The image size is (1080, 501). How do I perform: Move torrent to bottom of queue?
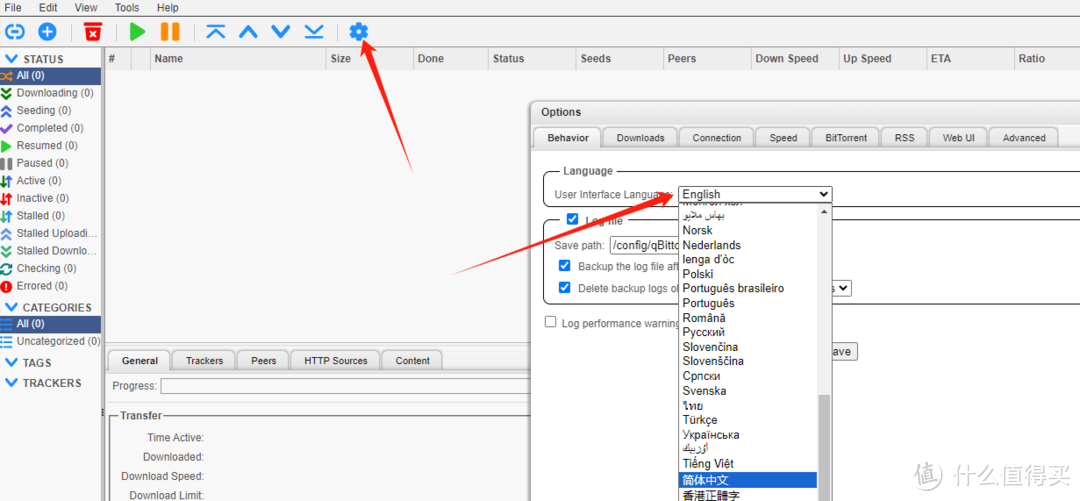point(314,32)
